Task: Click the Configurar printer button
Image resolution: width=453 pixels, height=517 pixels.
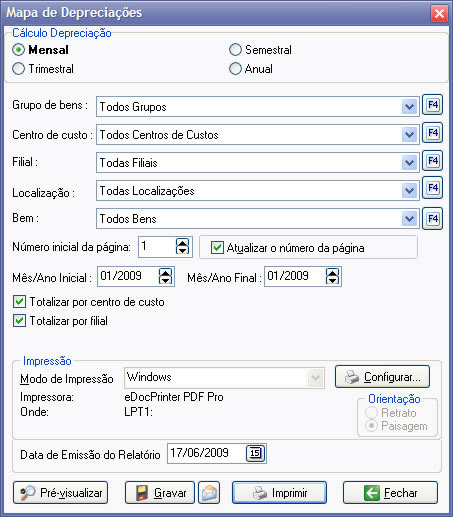Action: (x=382, y=377)
